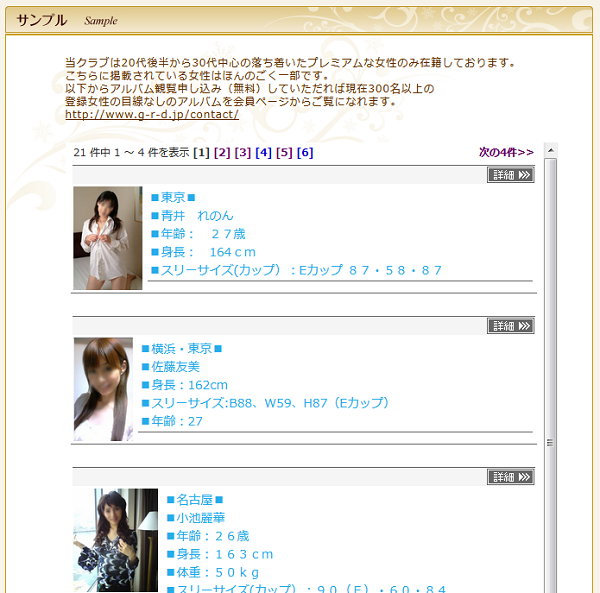Jump to results page 4
This screenshot has width=600, height=593.
pos(263,153)
